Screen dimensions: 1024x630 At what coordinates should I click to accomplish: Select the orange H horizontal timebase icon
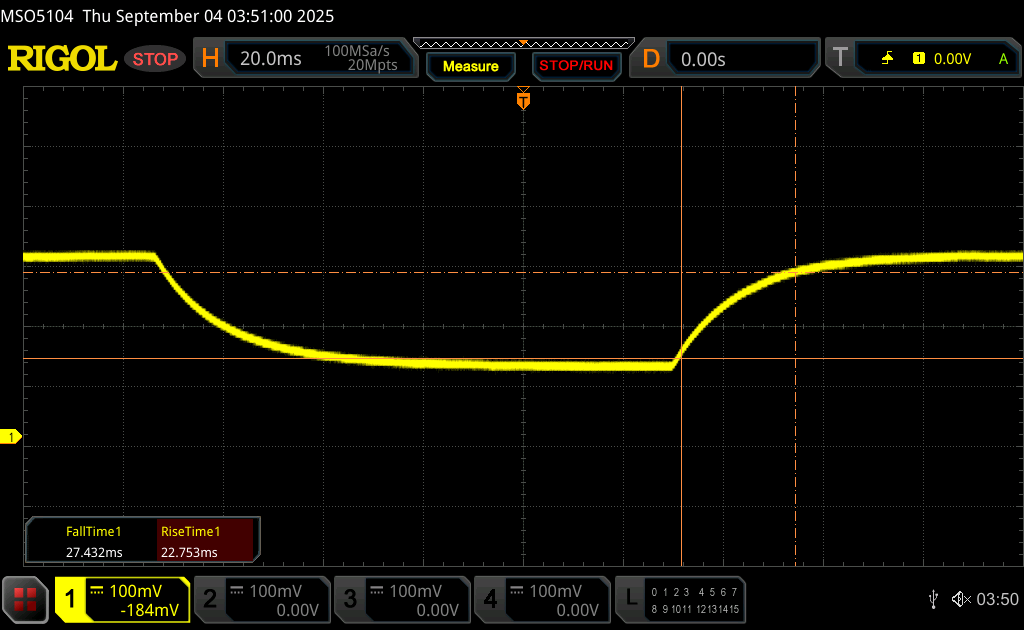210,59
